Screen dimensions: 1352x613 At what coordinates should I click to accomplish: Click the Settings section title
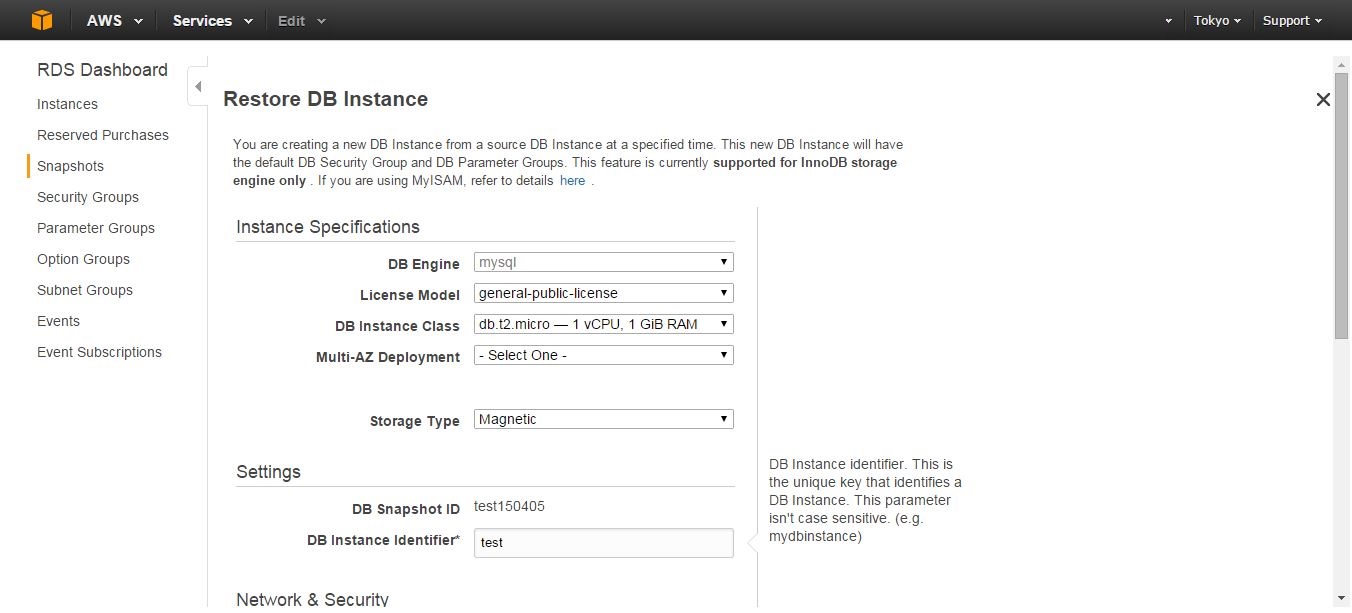tap(268, 472)
